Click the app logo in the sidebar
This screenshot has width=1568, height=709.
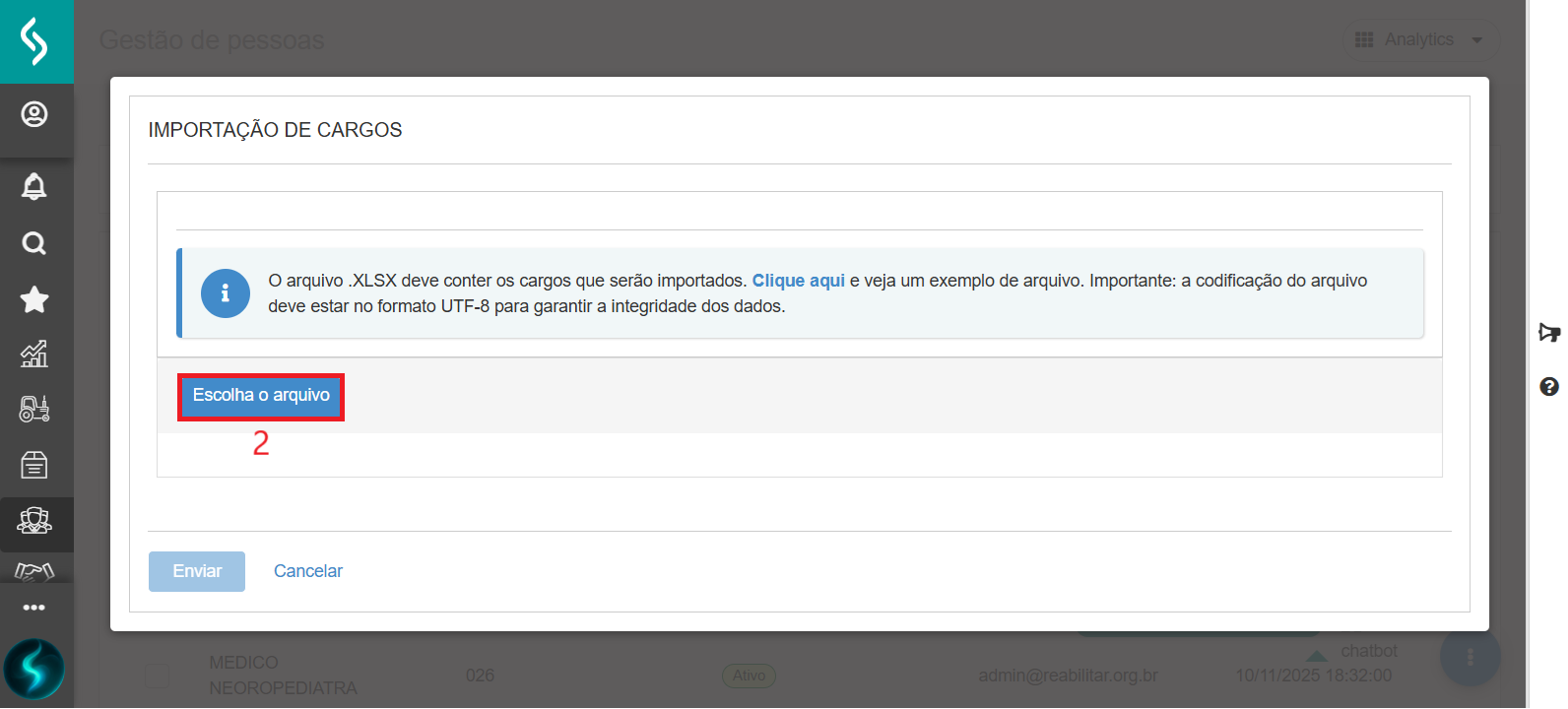(35, 41)
